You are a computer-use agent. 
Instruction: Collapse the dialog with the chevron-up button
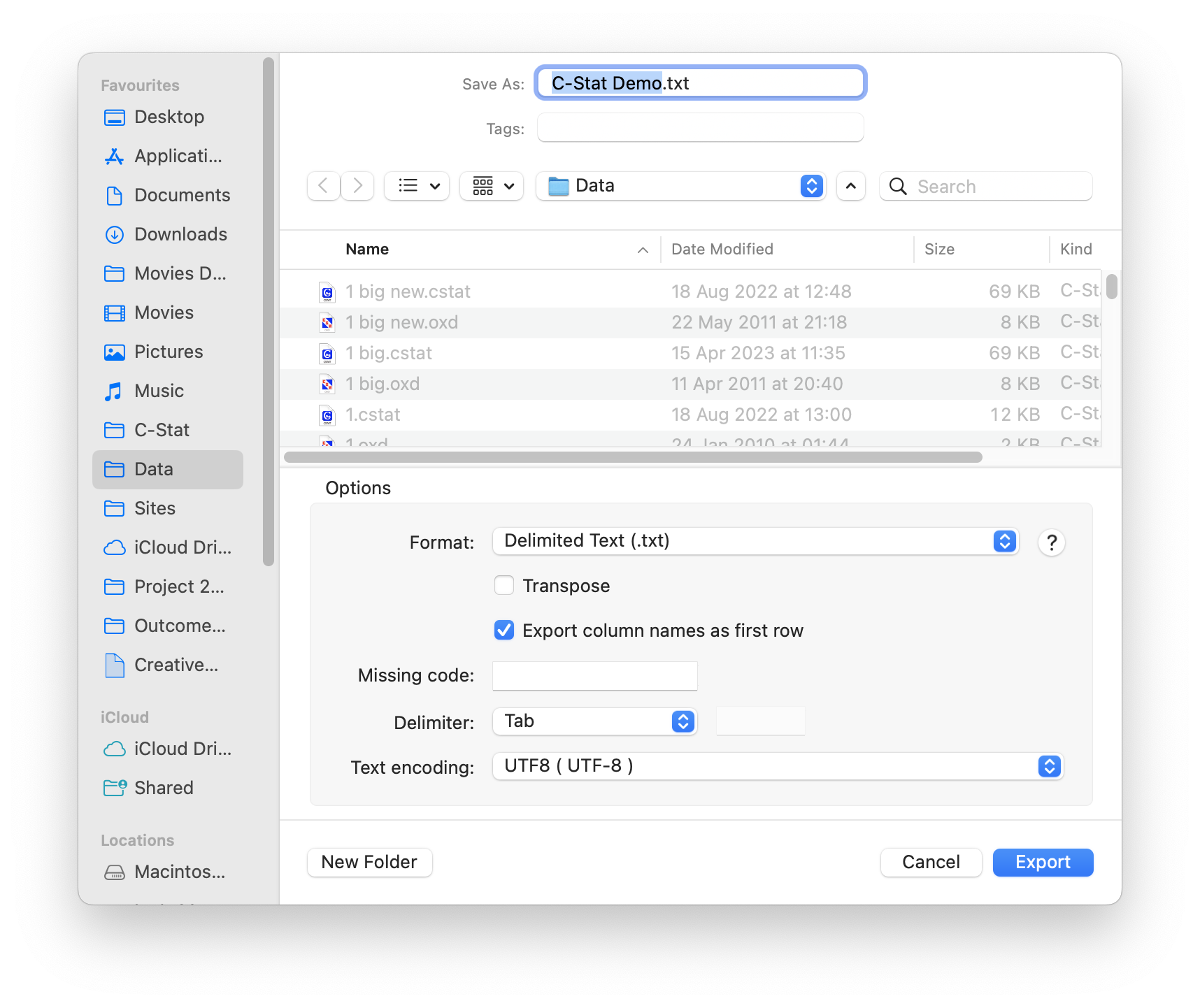pyautogui.click(x=850, y=186)
